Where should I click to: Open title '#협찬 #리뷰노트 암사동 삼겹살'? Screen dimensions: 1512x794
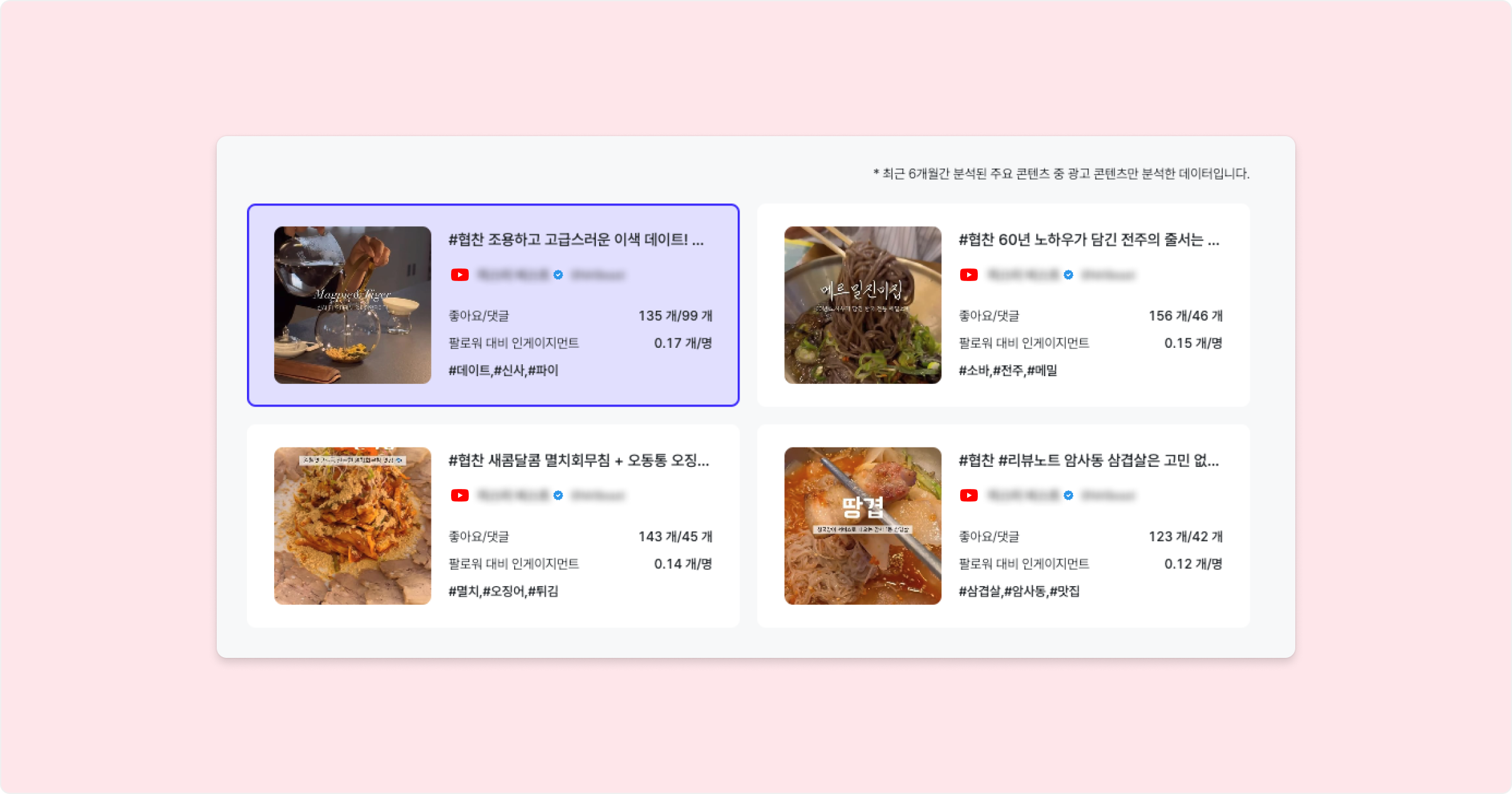point(1088,460)
